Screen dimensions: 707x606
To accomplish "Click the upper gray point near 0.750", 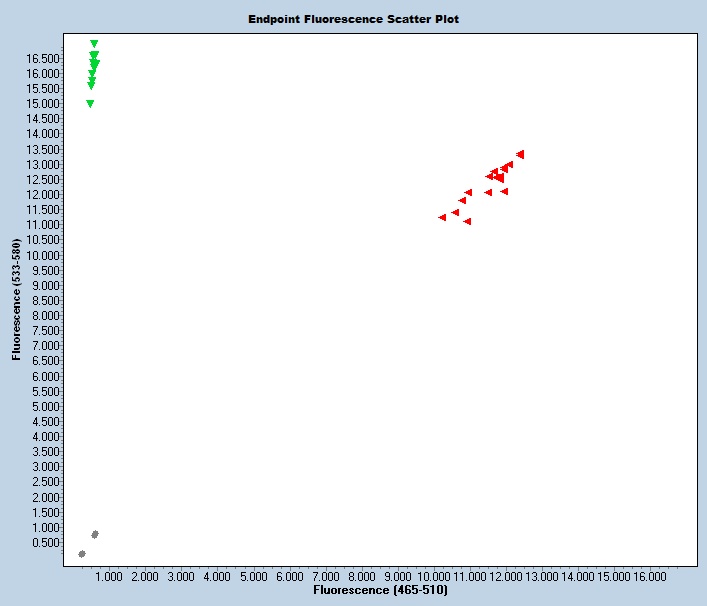I will point(95,534).
